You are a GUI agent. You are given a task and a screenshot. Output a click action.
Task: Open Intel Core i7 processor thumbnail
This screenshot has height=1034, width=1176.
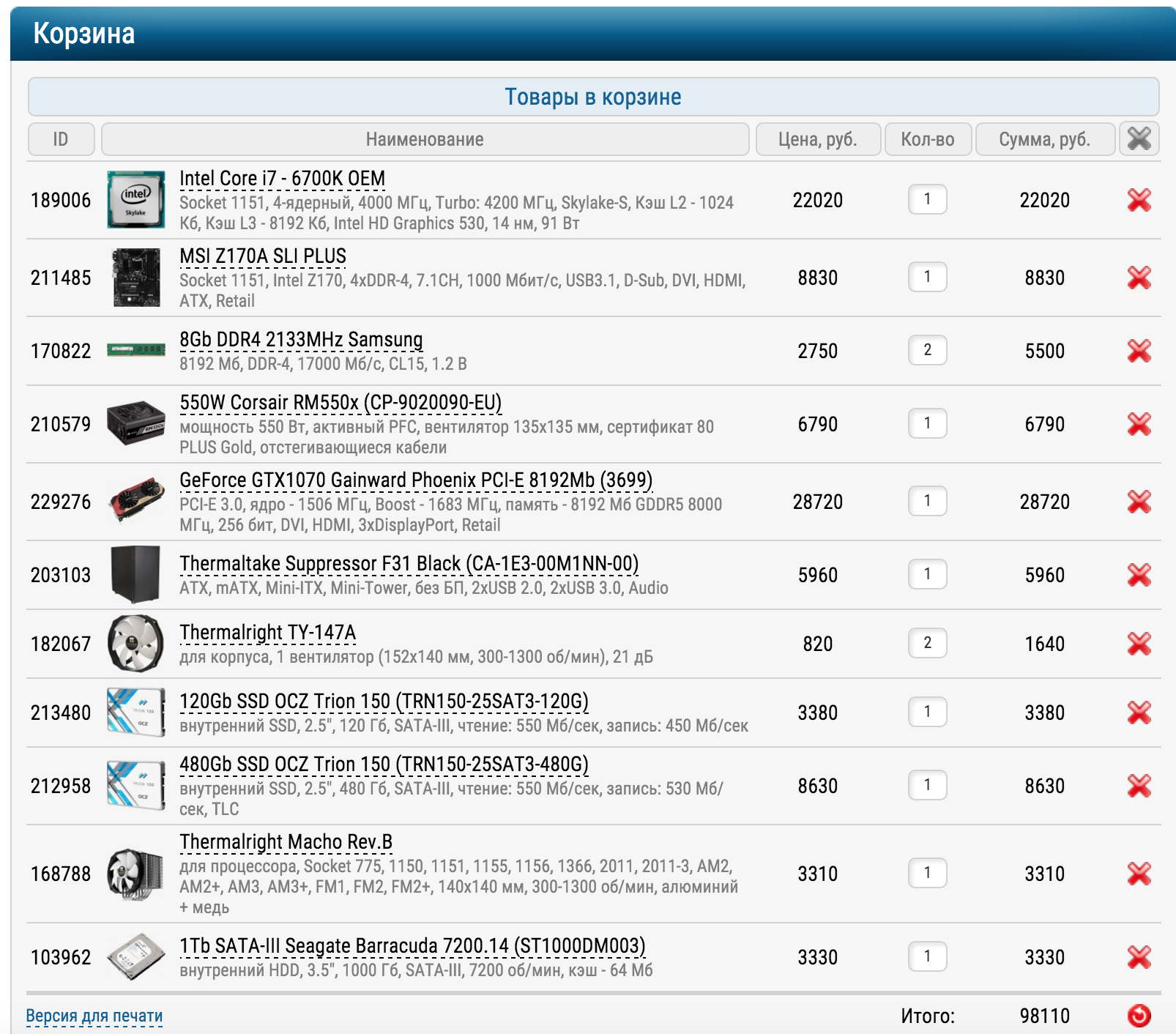pyautogui.click(x=135, y=199)
